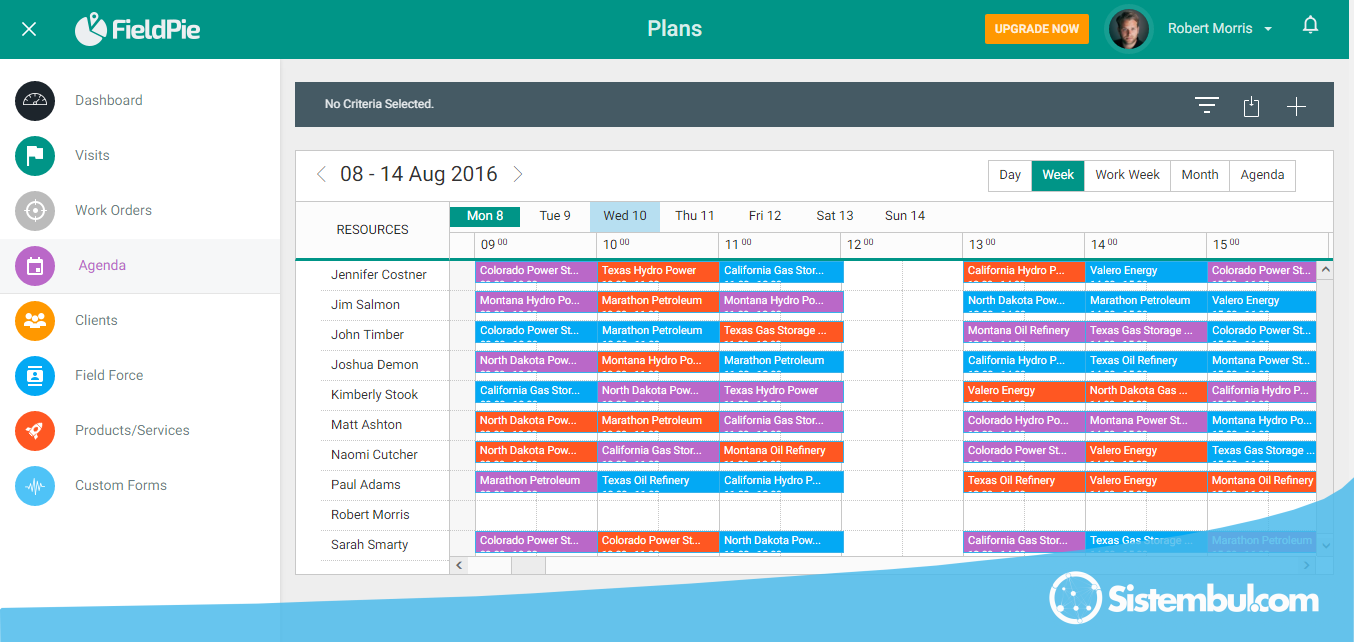The image size is (1354, 642).
Task: Select Robert Morris resource row
Action: 371,515
